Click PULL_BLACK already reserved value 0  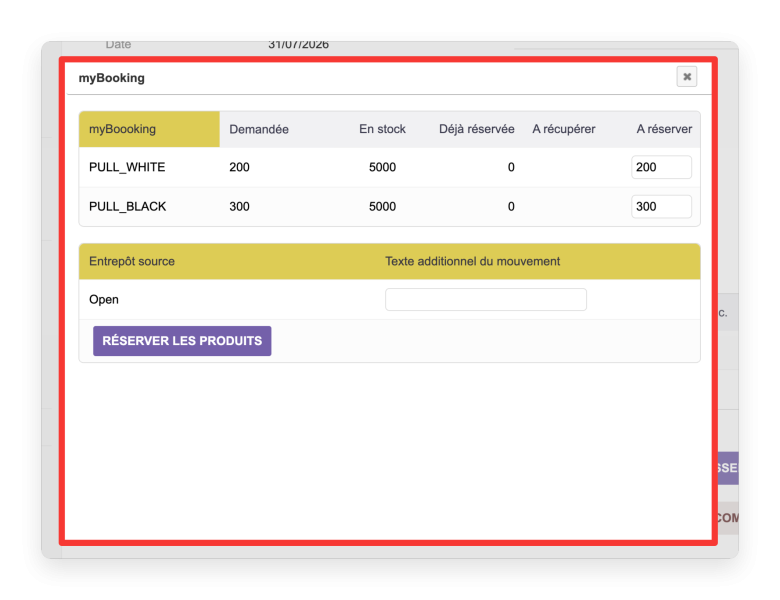511,206
